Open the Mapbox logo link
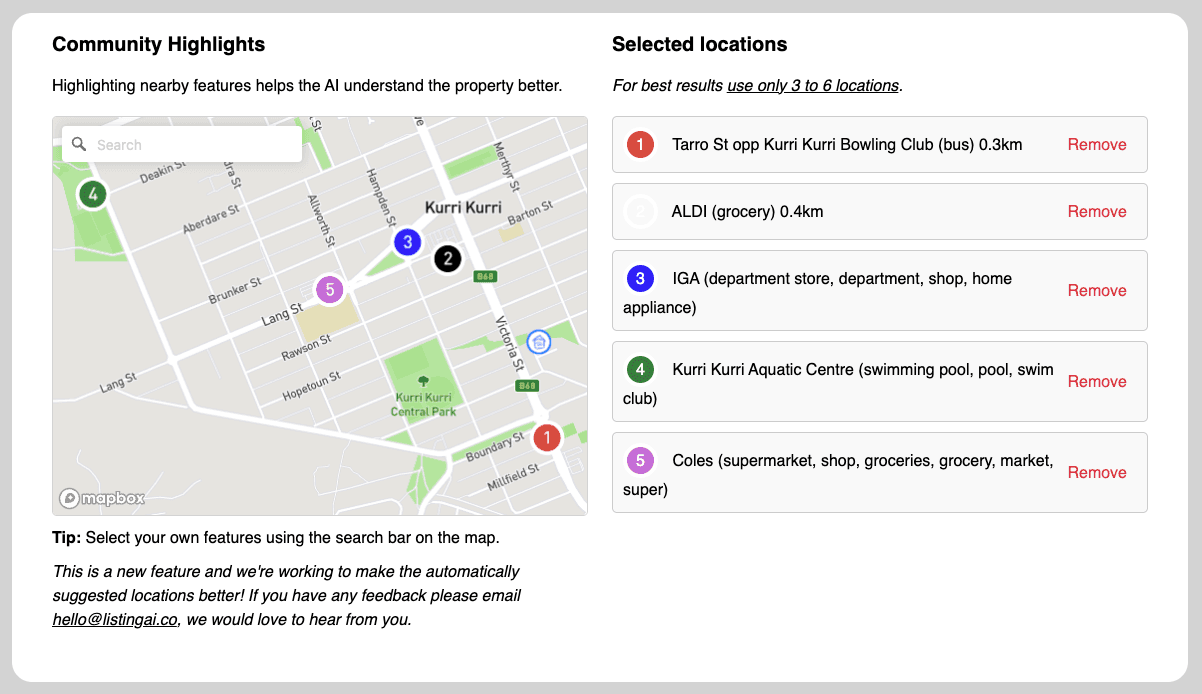The height and width of the screenshot is (694, 1202). pos(102,498)
